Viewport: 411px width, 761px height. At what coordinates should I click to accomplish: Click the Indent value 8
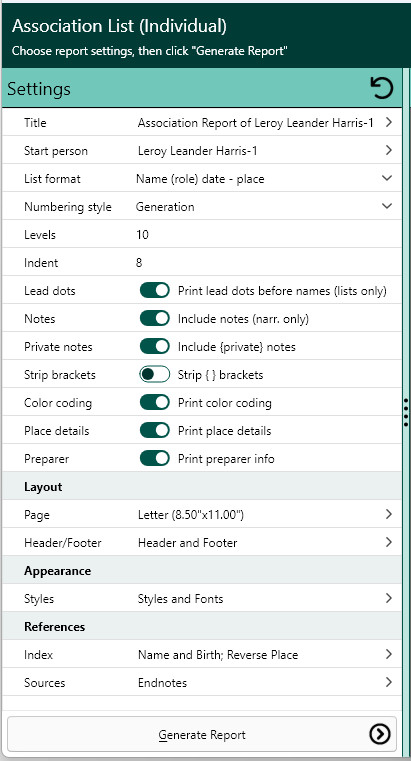point(139,263)
